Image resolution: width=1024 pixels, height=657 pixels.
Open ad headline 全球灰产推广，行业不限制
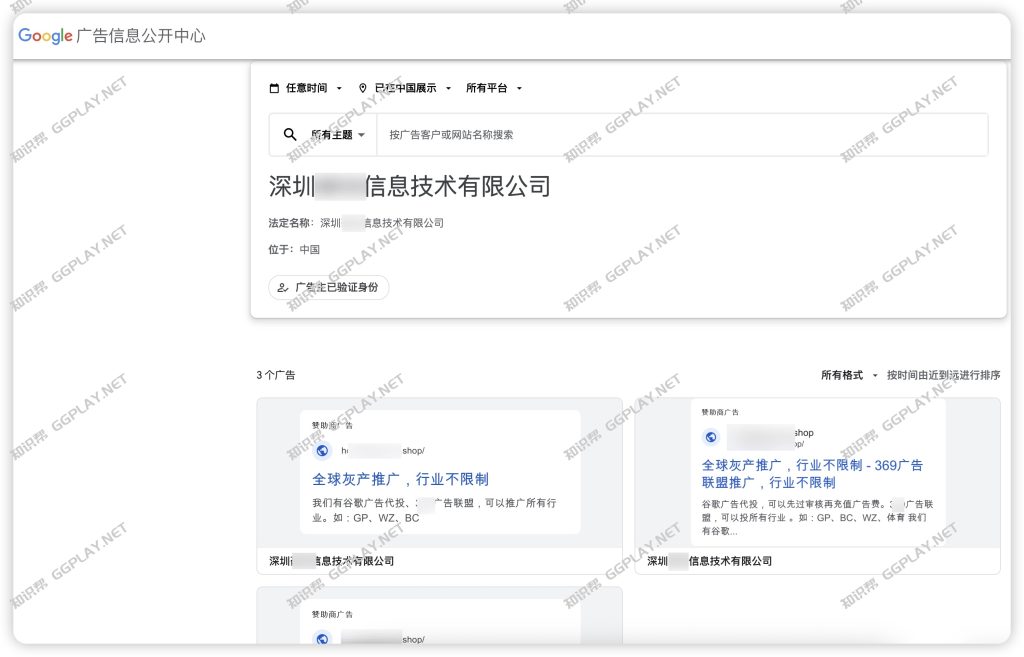[400, 479]
